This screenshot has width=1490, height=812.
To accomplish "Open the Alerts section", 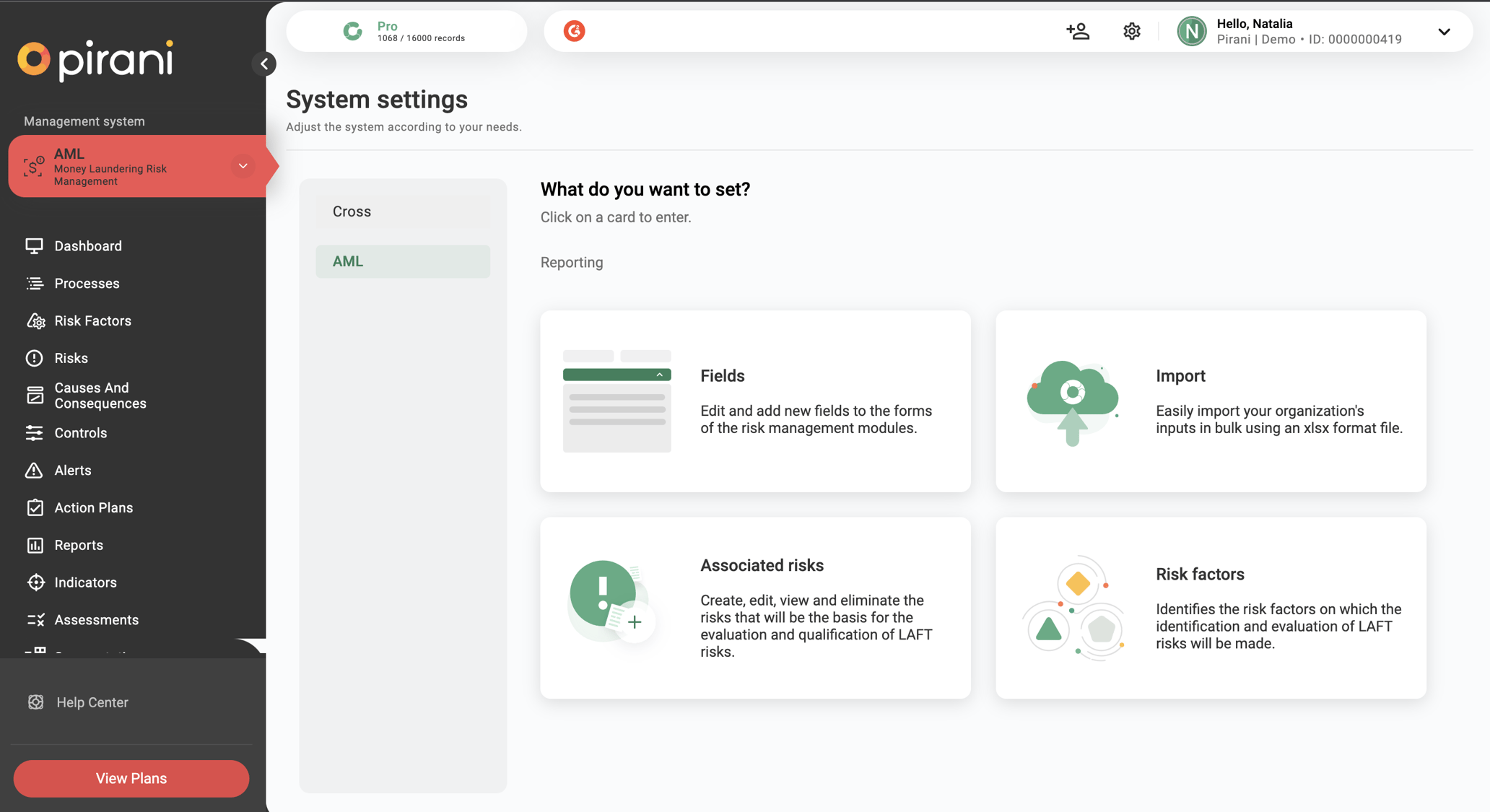I will tap(73, 470).
